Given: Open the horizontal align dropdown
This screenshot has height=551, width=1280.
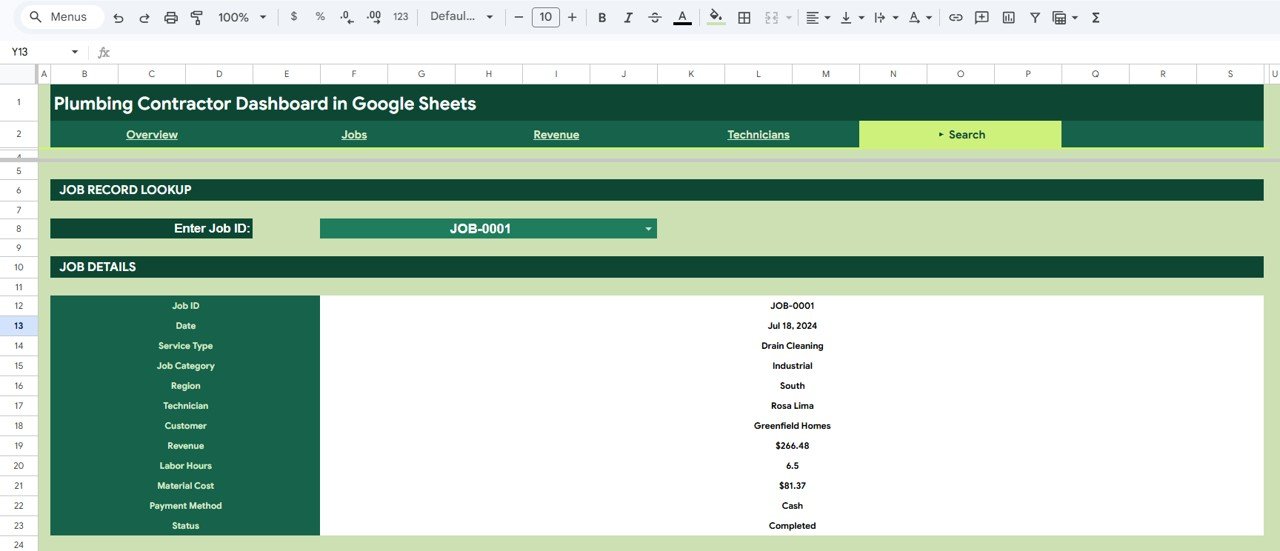Looking at the screenshot, I should [x=818, y=17].
